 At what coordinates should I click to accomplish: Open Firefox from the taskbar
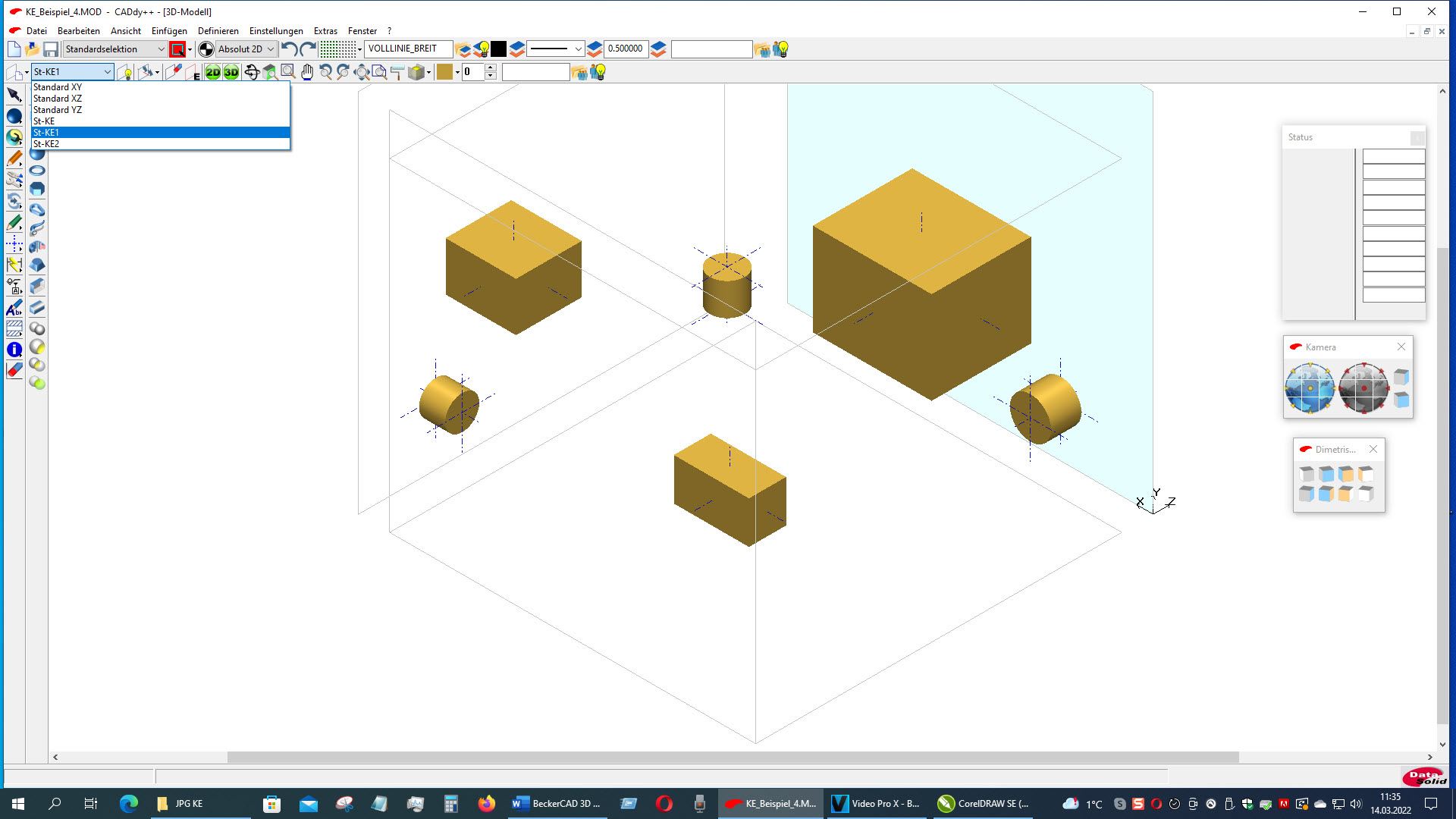(486, 804)
